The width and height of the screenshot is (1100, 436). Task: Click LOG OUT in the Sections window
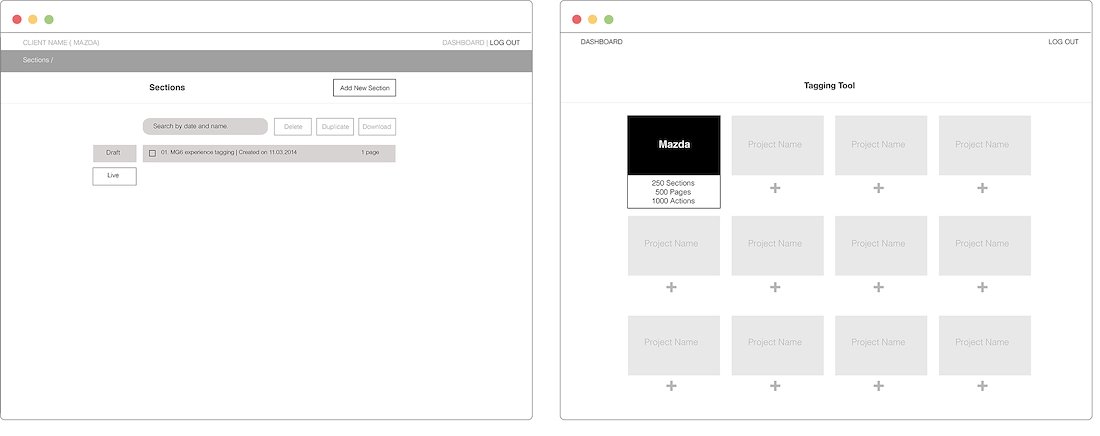pyautogui.click(x=505, y=43)
